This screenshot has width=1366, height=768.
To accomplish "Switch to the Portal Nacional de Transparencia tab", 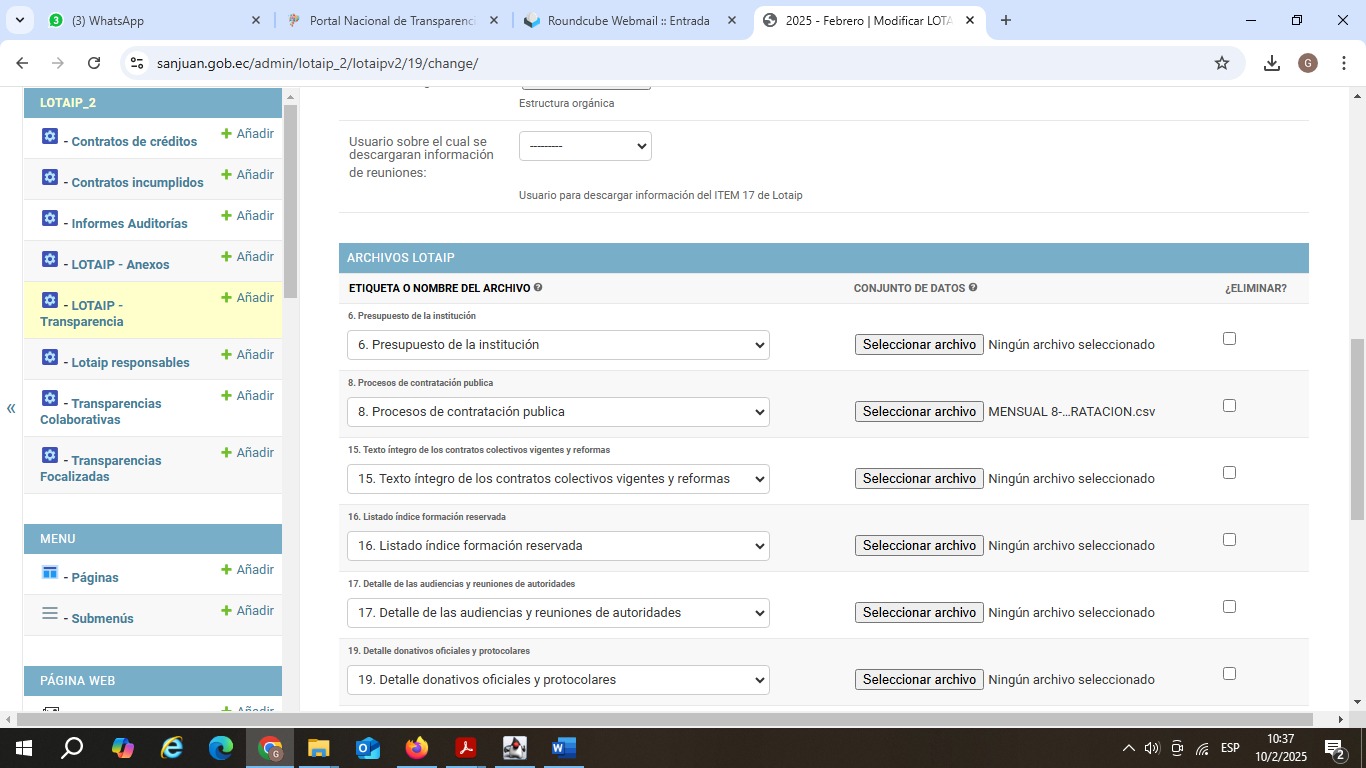I will [x=392, y=20].
